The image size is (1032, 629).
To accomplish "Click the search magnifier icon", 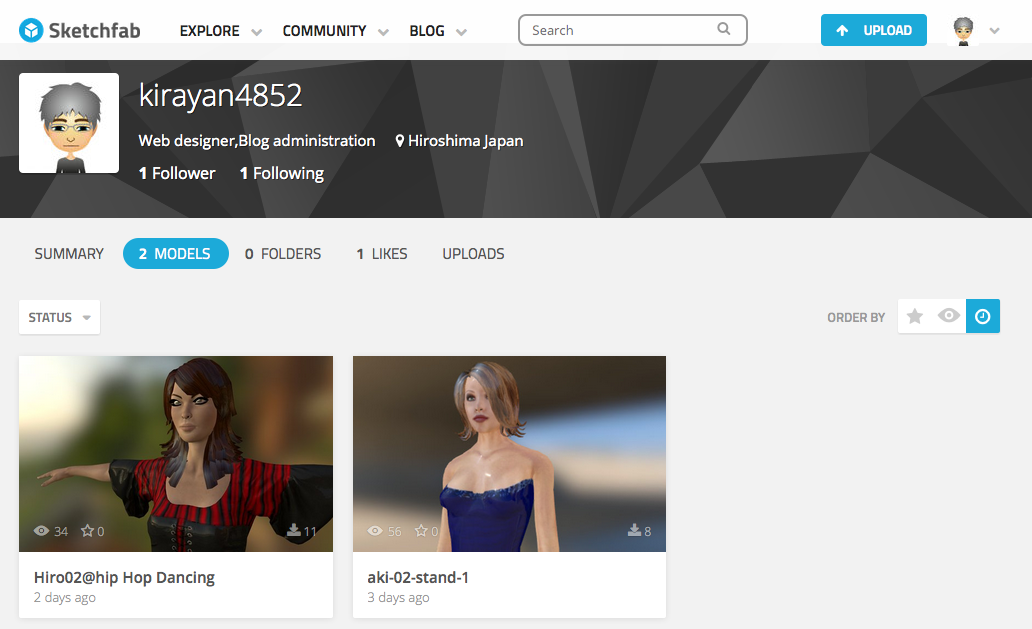I will tap(723, 29).
